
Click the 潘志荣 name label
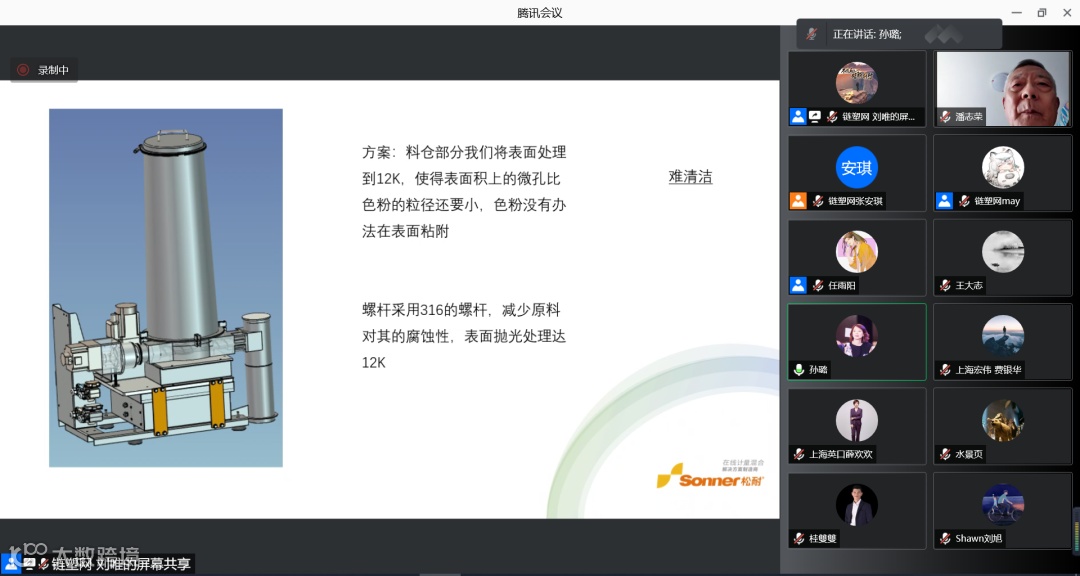[x=969, y=117]
